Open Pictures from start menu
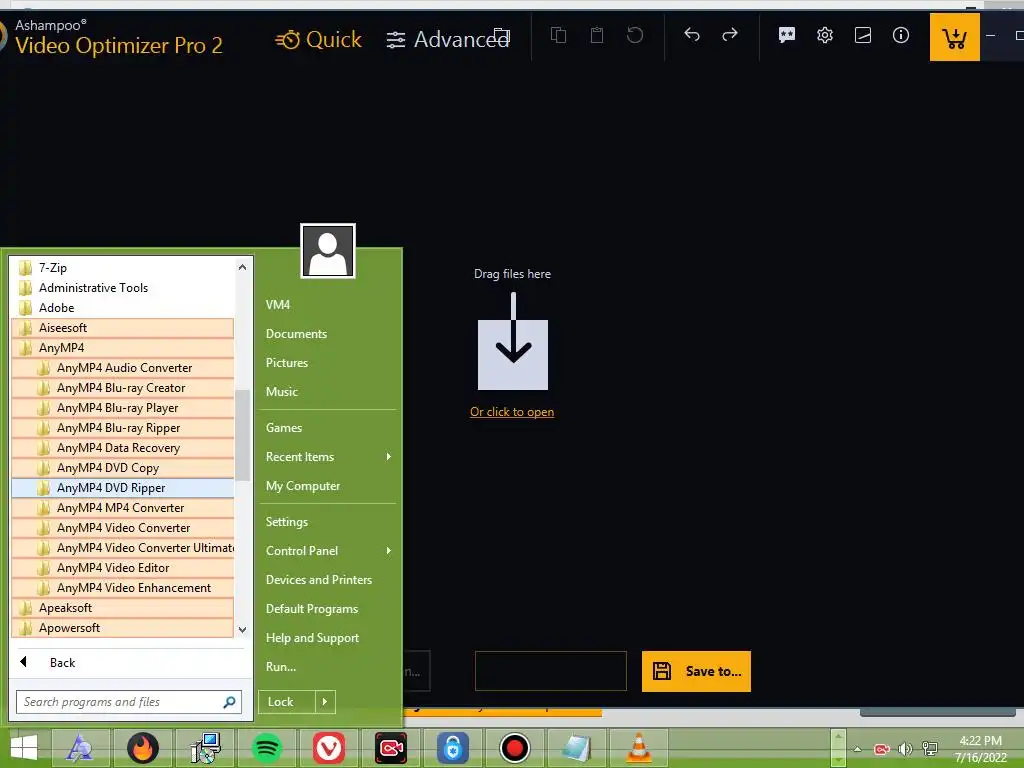The width and height of the screenshot is (1024, 768). tap(287, 363)
